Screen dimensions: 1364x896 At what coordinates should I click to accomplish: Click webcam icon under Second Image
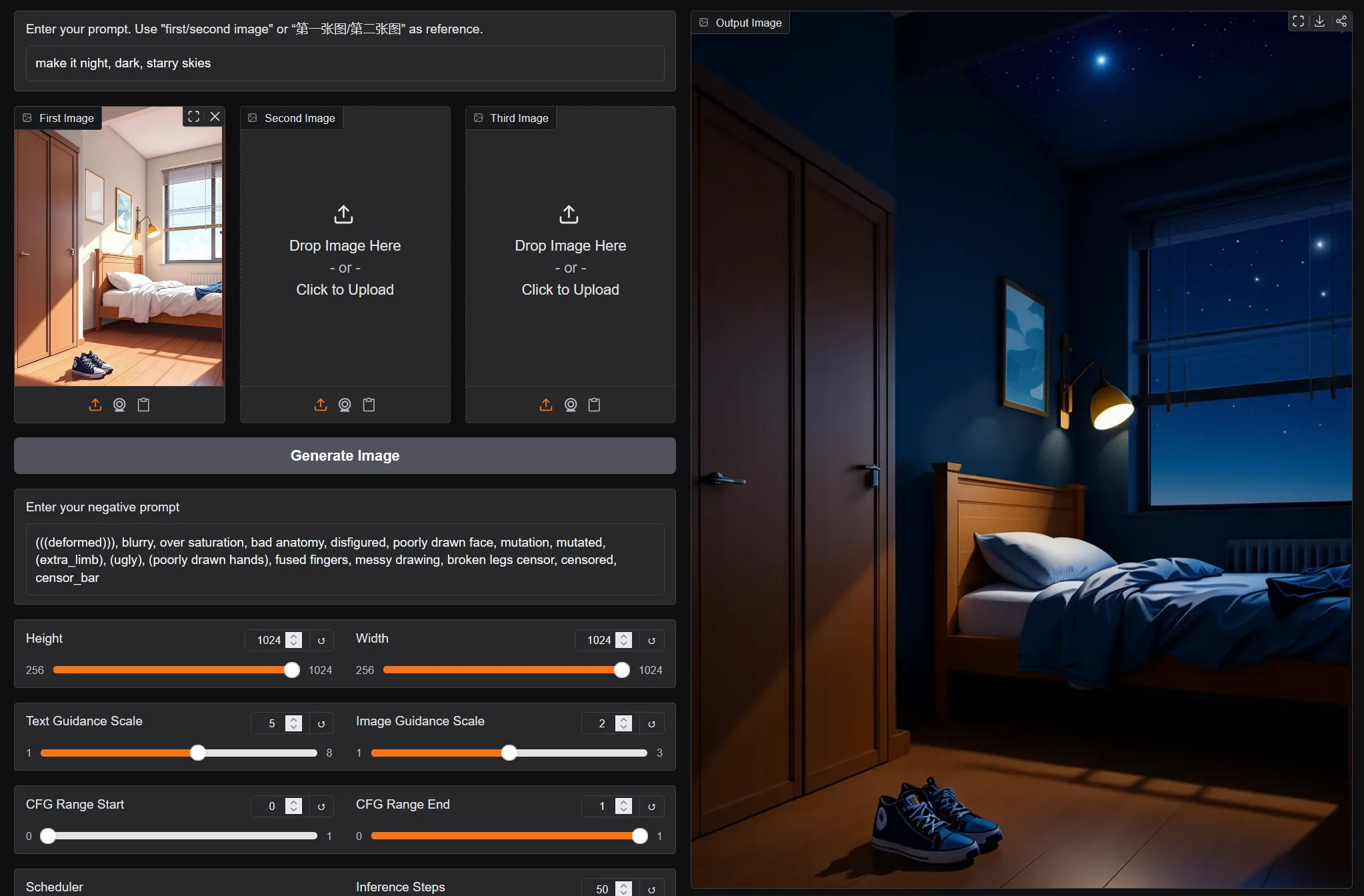345,405
